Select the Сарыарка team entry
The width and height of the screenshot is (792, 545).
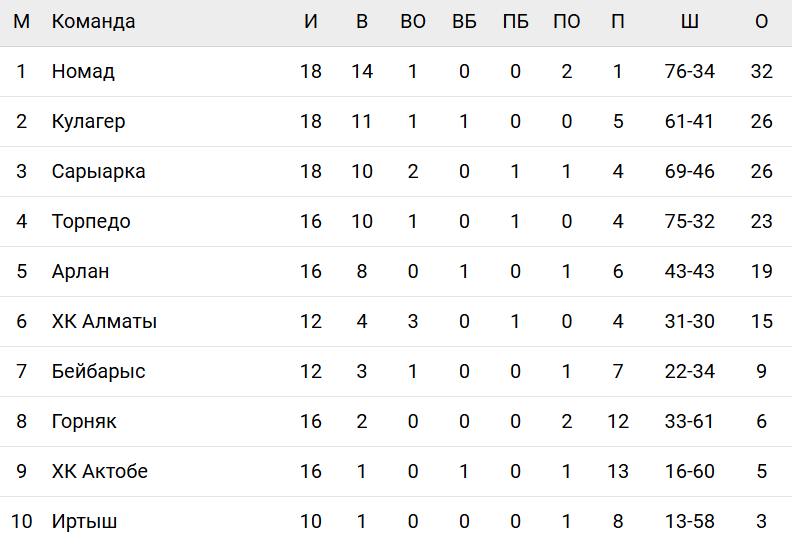[x=98, y=172]
